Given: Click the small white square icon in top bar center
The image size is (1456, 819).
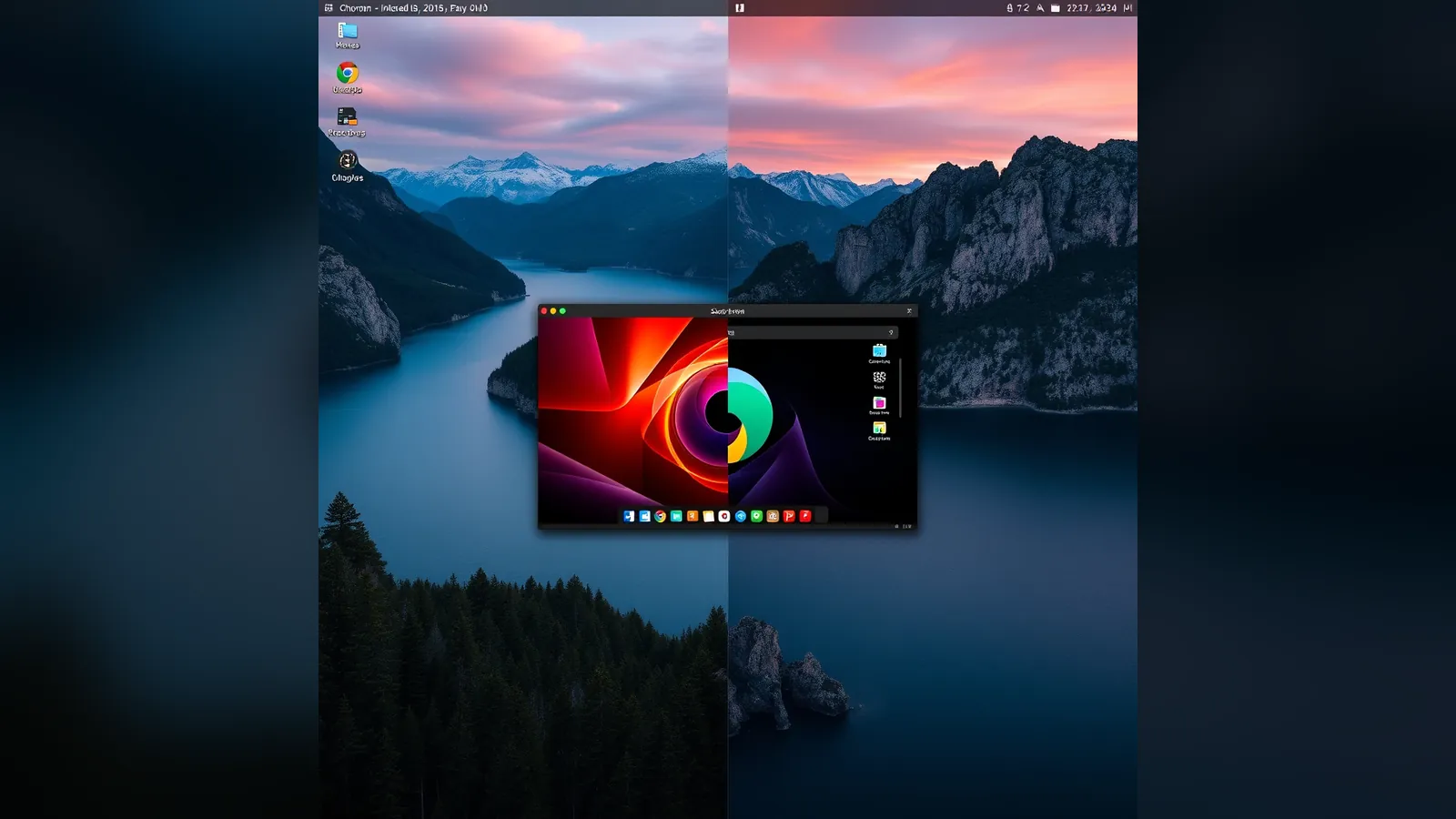Looking at the screenshot, I should pyautogui.click(x=740, y=7).
